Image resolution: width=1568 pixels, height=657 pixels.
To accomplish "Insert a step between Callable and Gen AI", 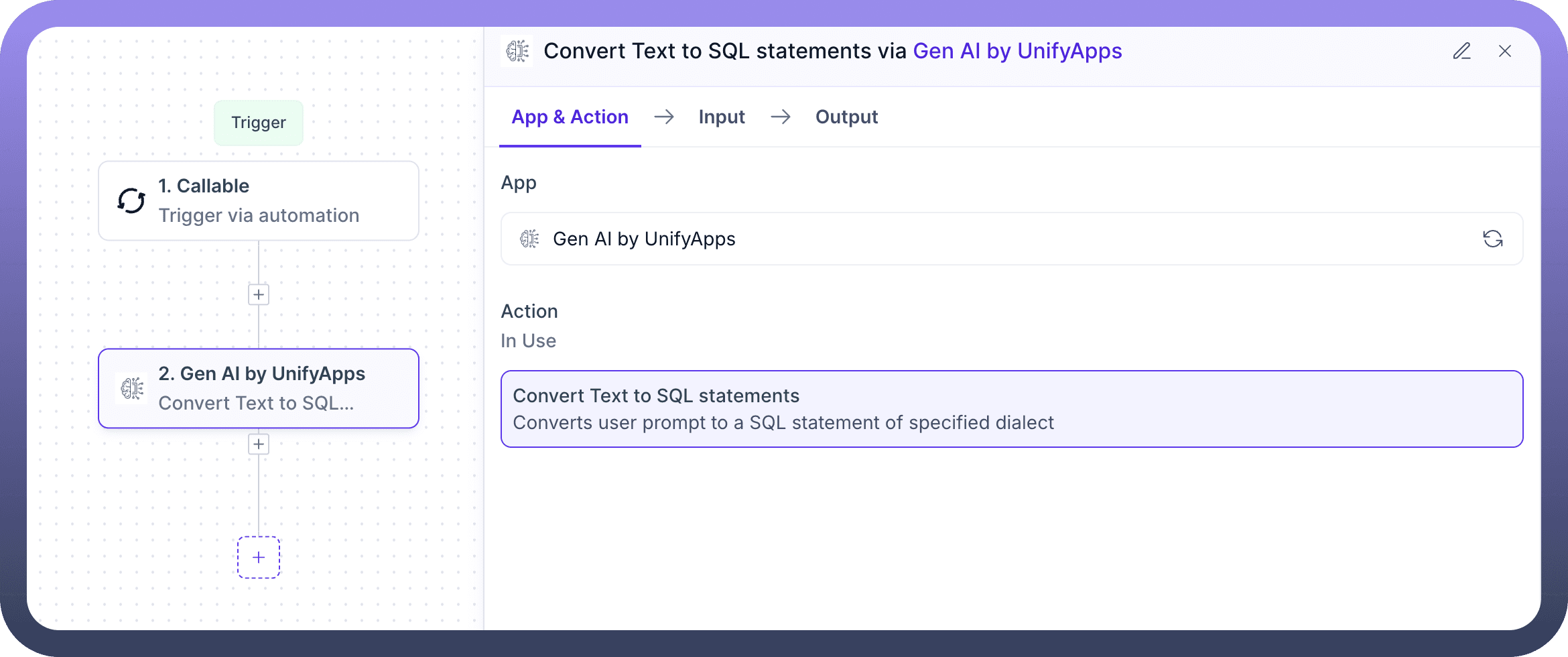I will (x=259, y=294).
